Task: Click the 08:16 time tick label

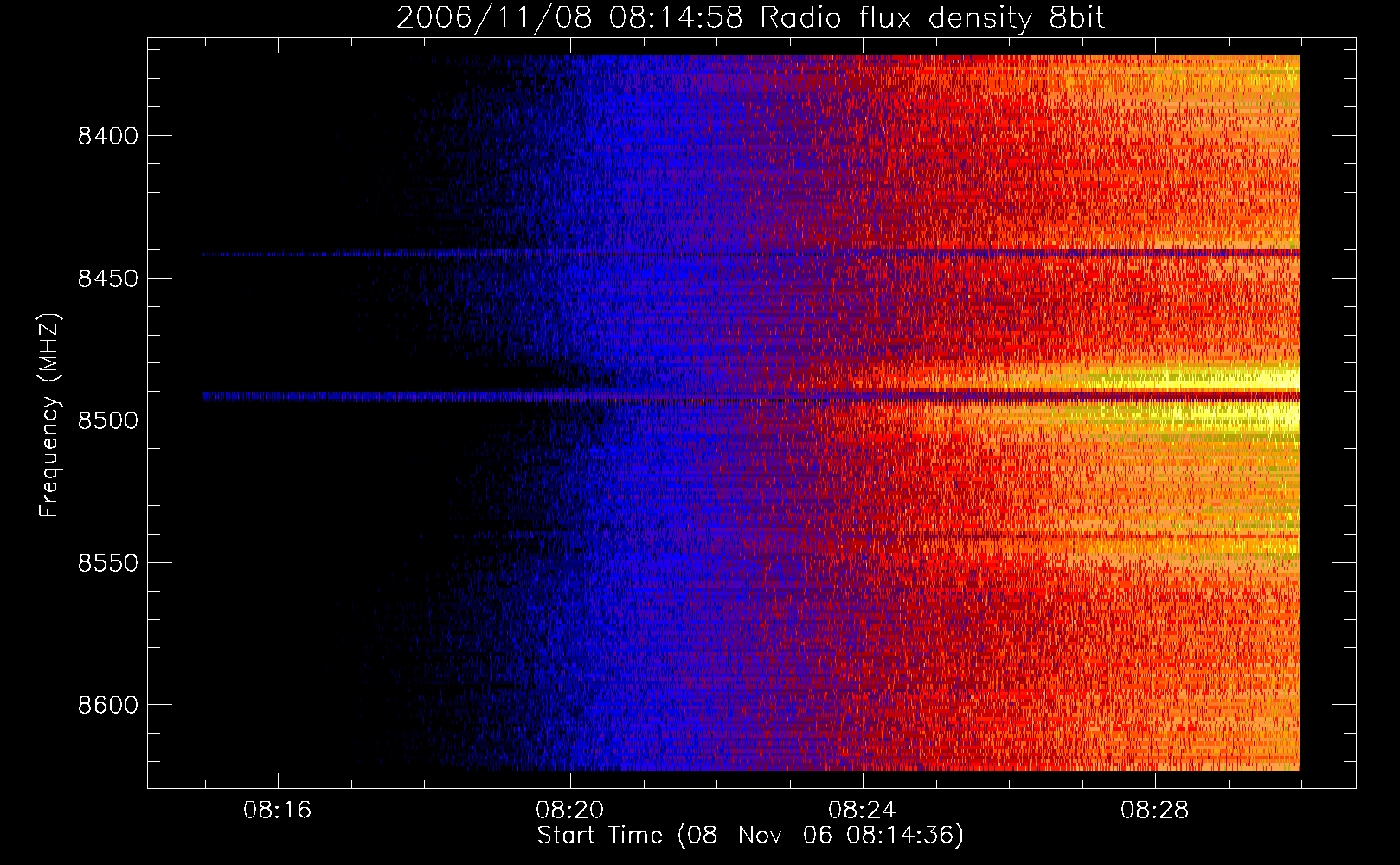Action: point(277,811)
